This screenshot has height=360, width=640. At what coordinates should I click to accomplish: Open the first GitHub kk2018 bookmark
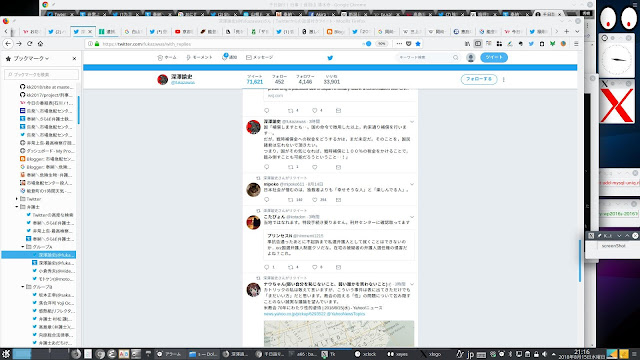pos(47,87)
